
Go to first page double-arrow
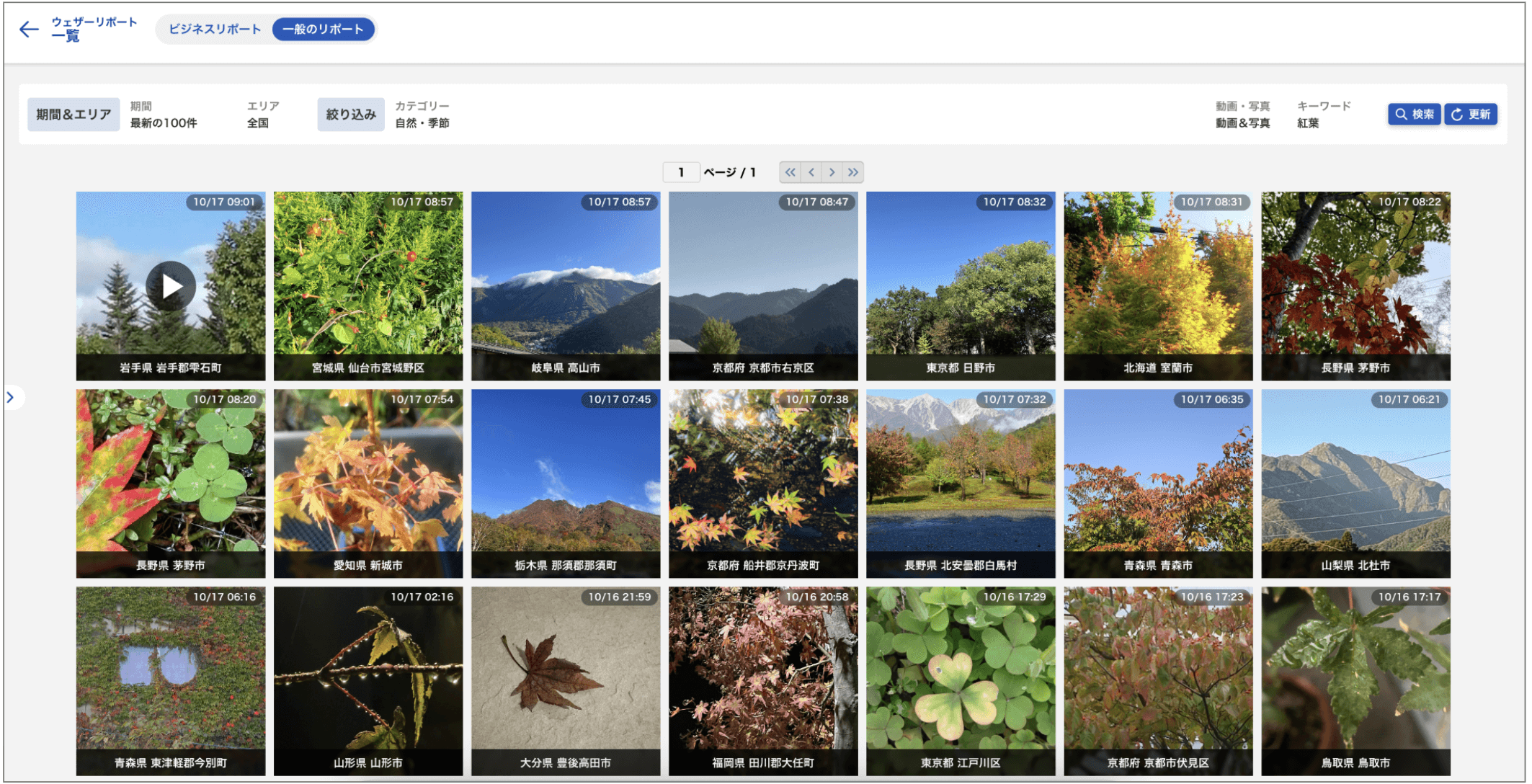click(x=791, y=172)
